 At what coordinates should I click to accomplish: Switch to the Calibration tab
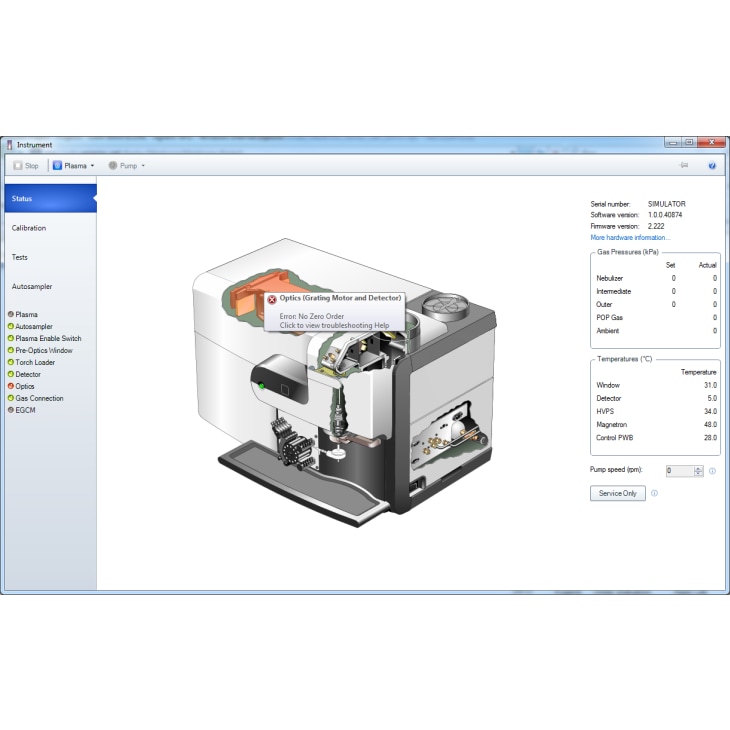click(x=29, y=228)
